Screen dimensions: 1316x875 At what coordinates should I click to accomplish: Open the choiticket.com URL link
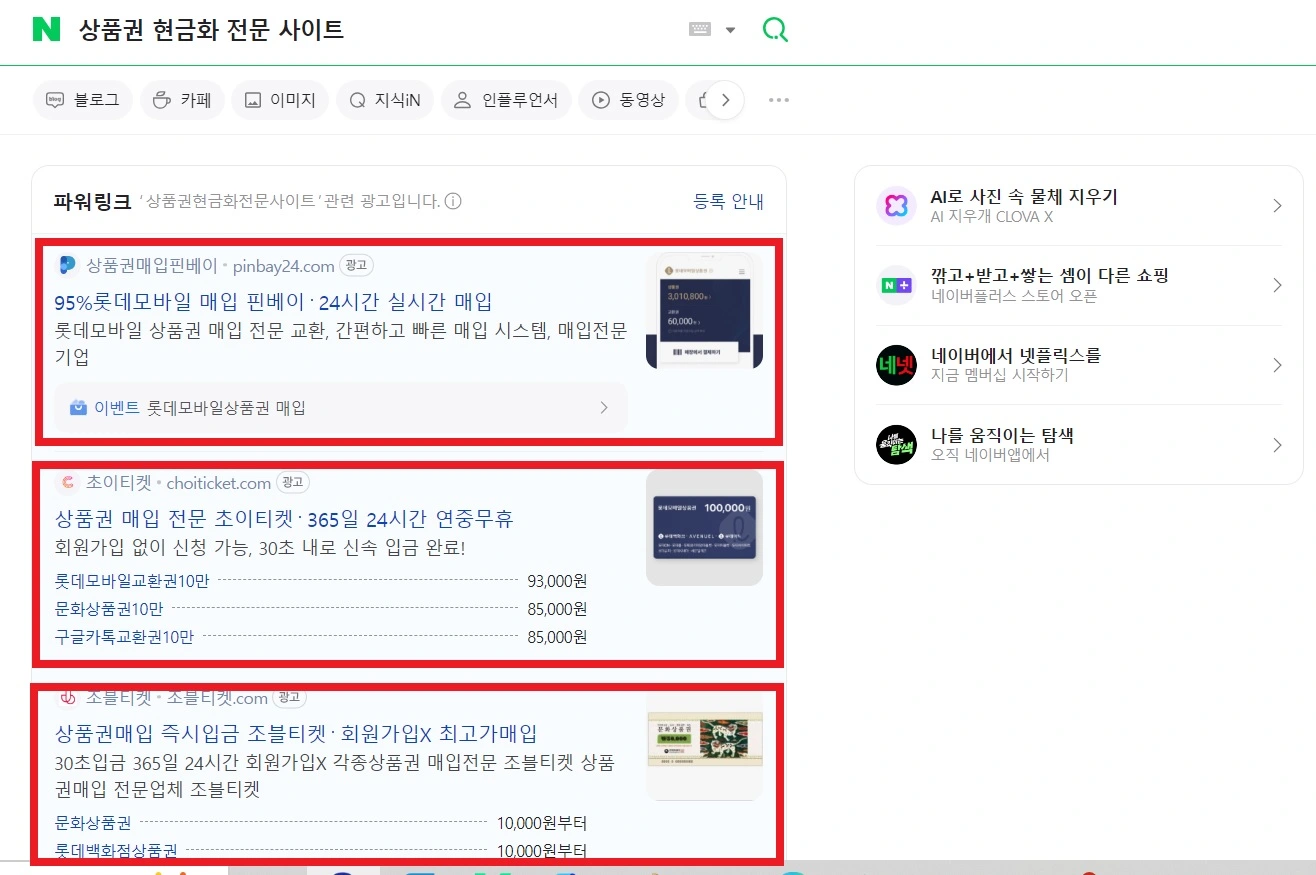(218, 483)
